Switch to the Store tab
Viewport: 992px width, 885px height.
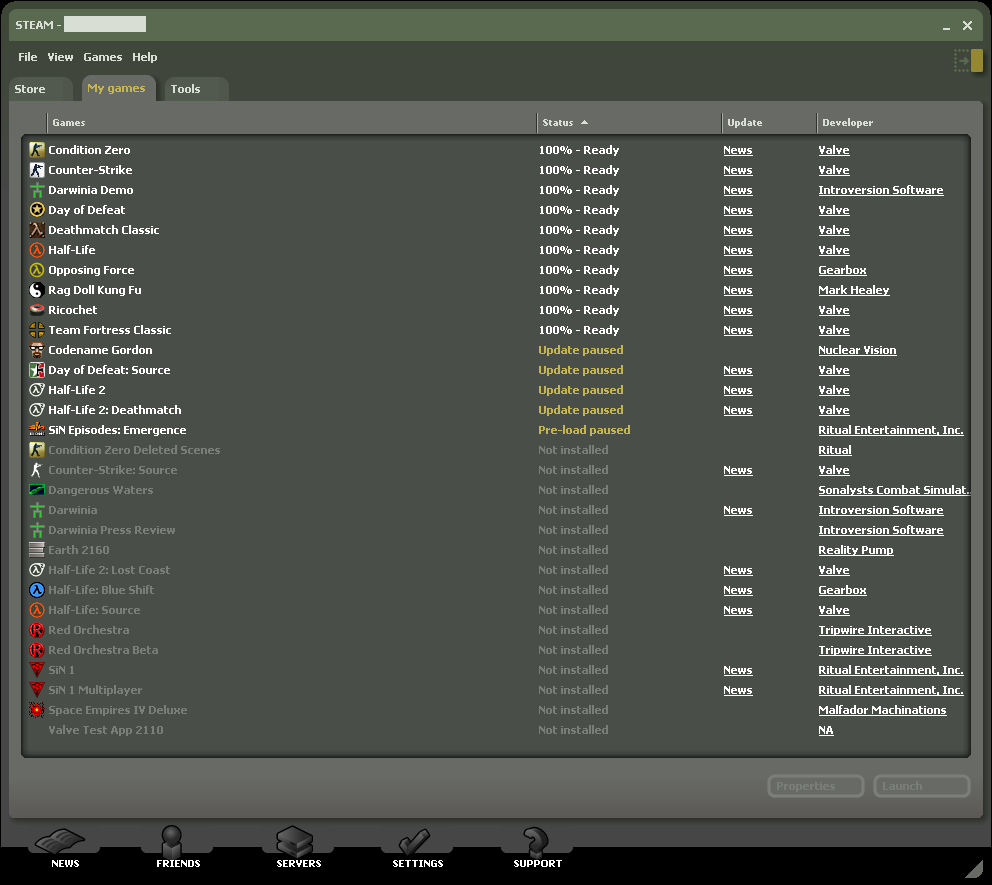(x=30, y=89)
